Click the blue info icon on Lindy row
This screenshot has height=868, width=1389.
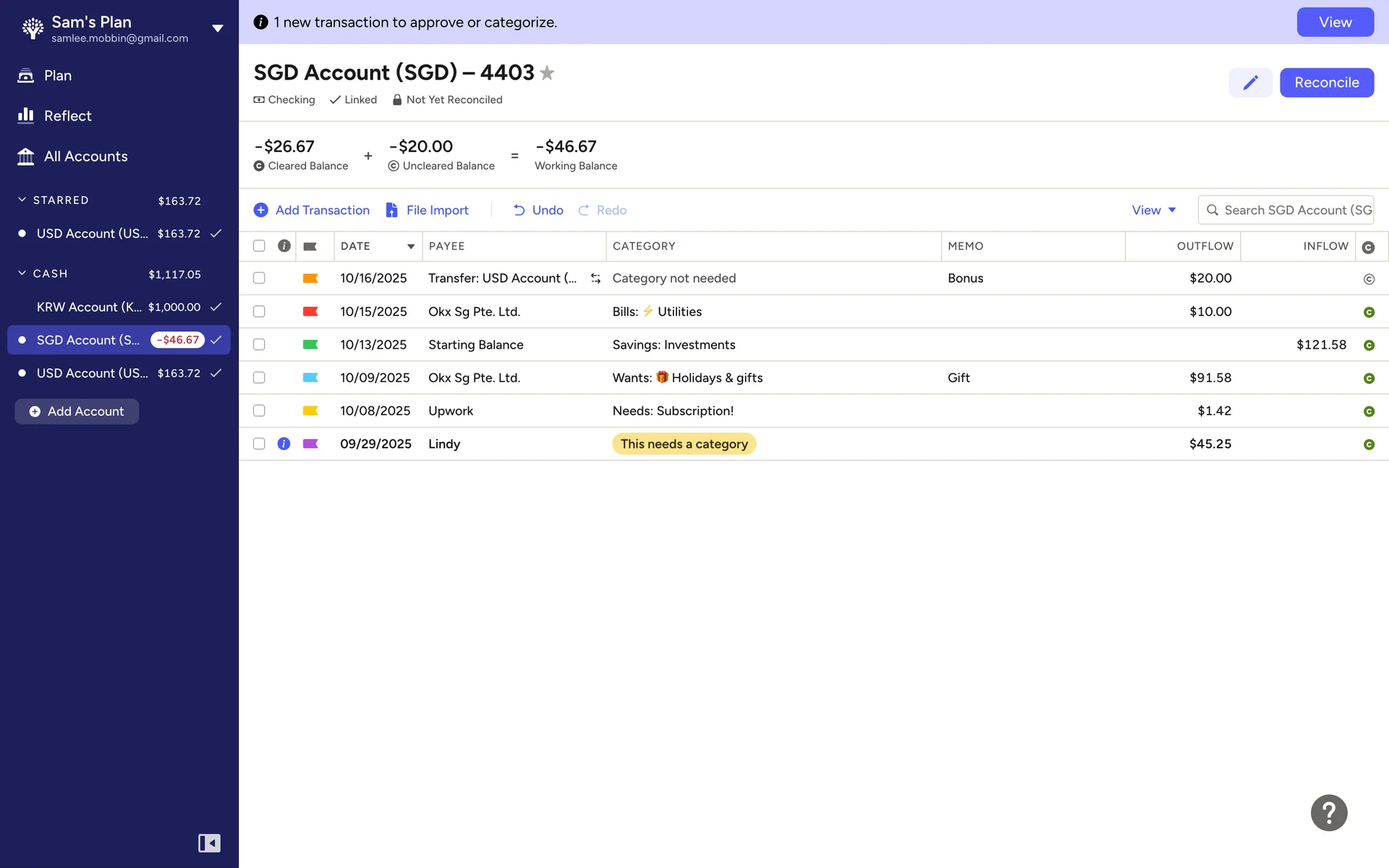284,443
